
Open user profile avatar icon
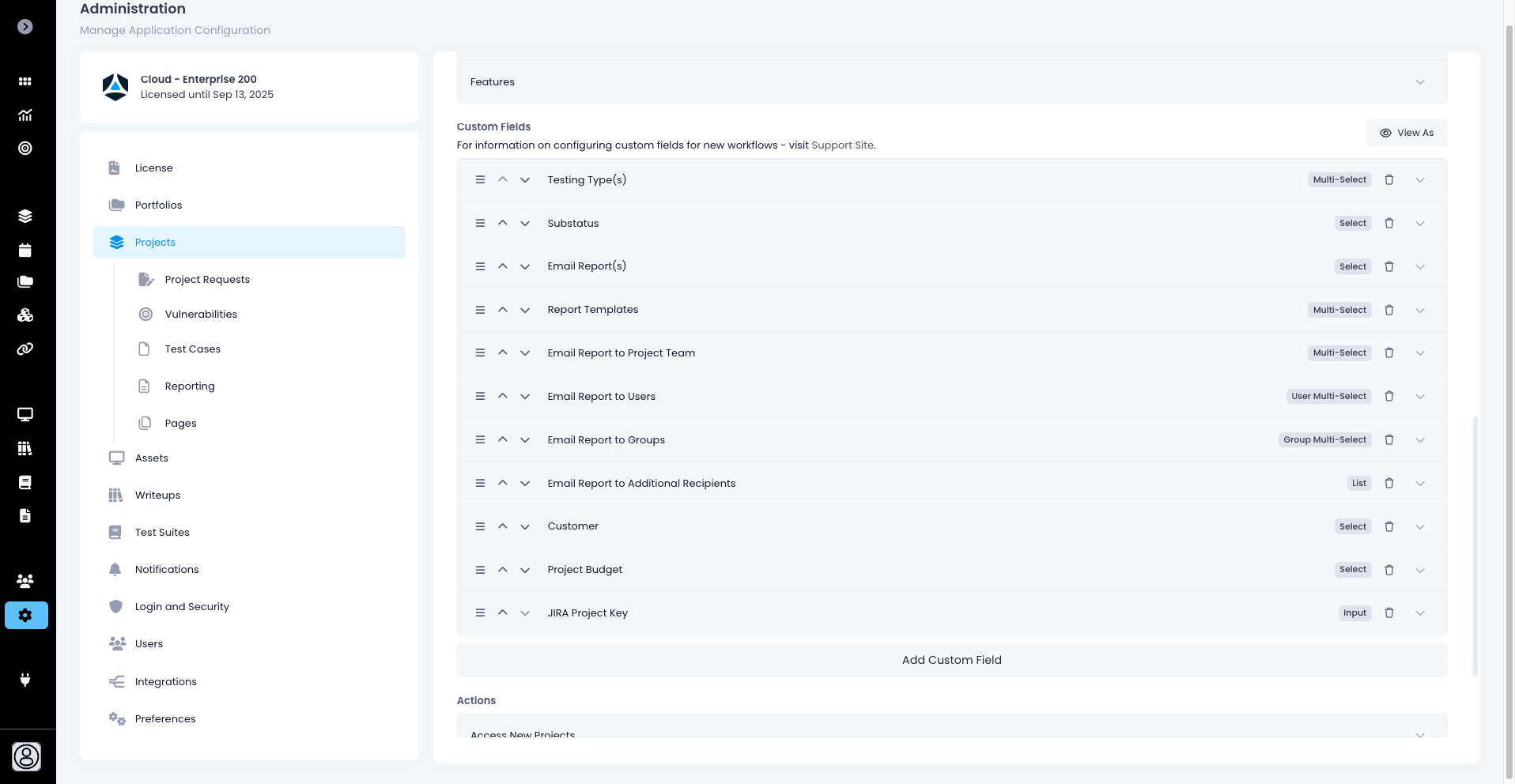[x=26, y=756]
